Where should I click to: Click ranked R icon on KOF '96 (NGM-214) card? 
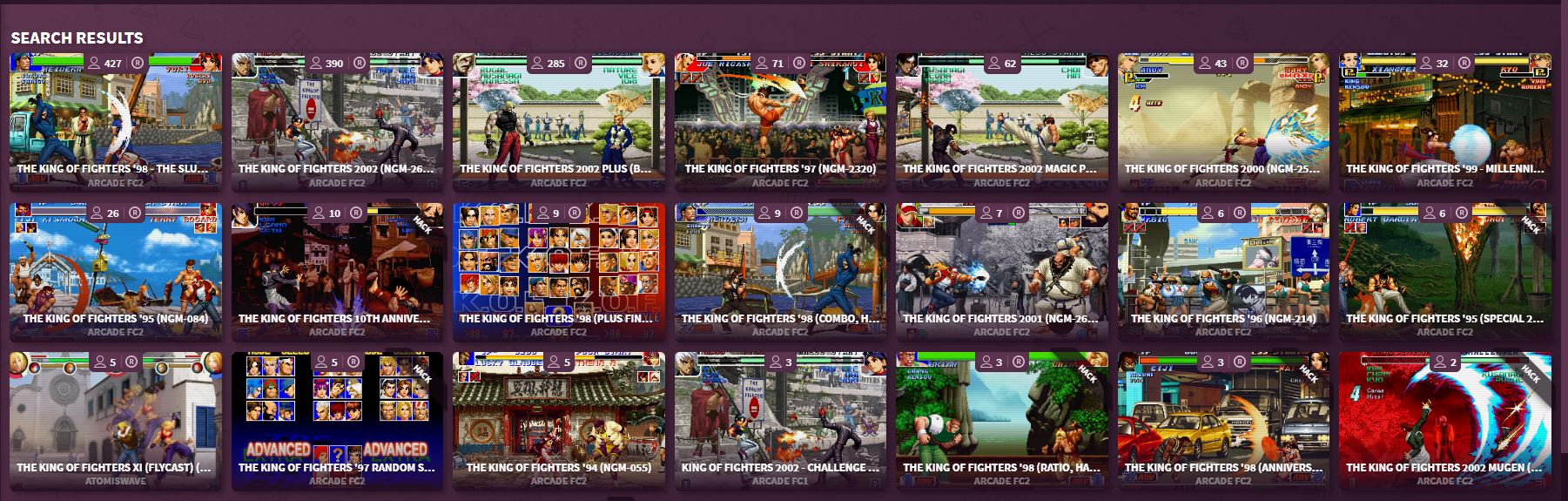click(1241, 213)
